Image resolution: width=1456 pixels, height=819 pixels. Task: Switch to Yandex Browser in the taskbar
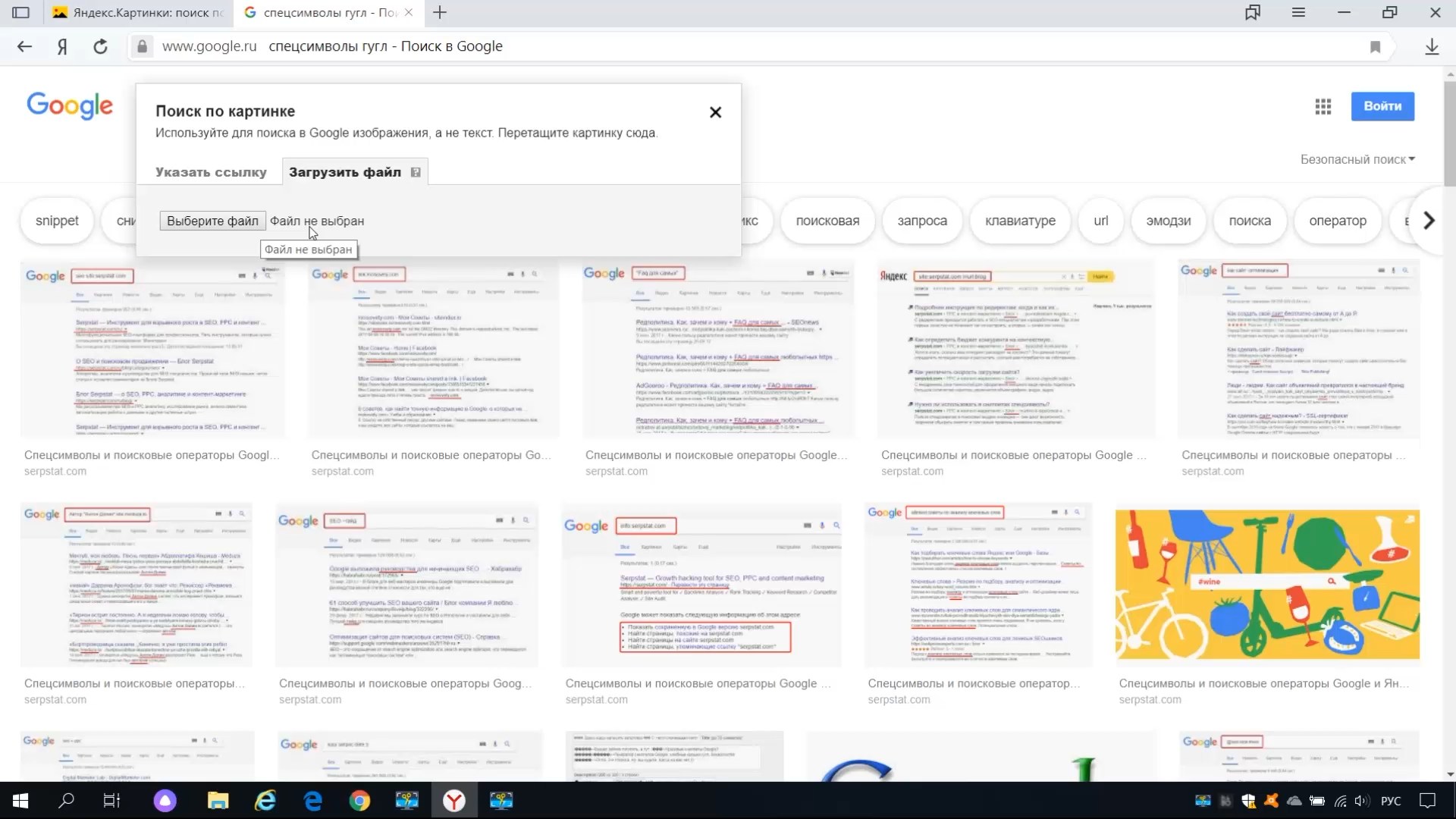[454, 801]
